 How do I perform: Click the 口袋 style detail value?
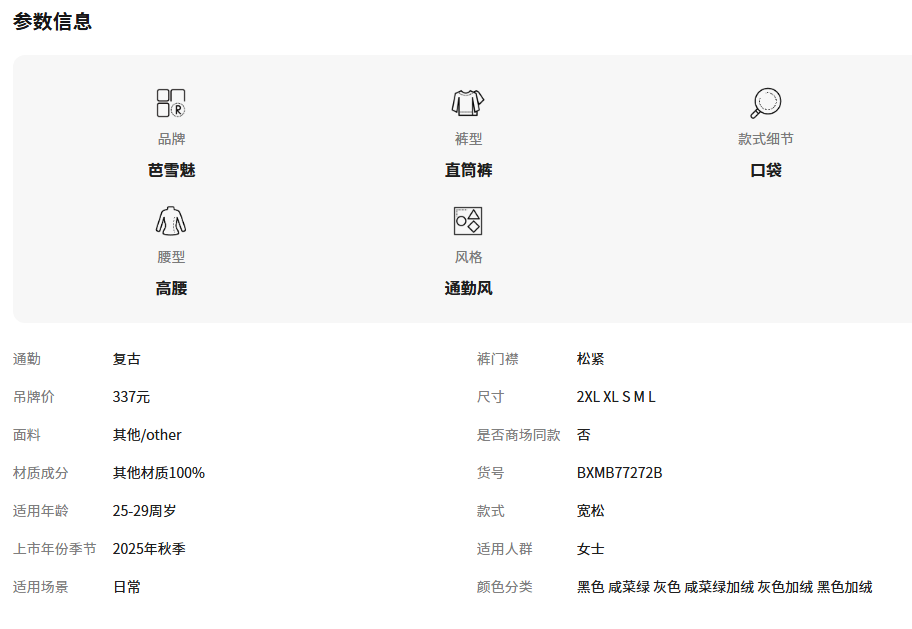765,170
